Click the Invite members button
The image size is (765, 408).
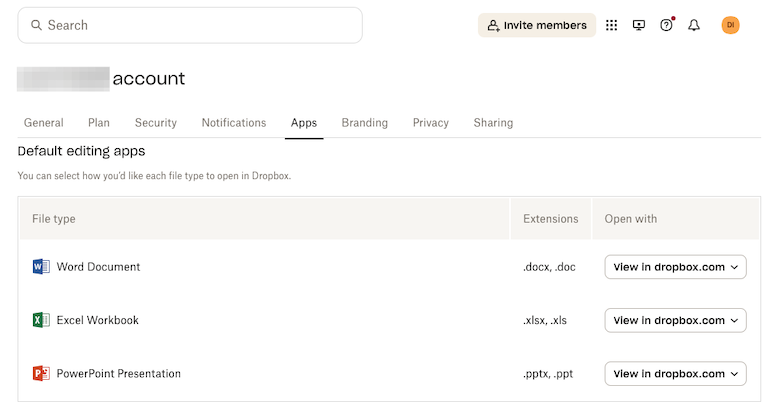[537, 25]
